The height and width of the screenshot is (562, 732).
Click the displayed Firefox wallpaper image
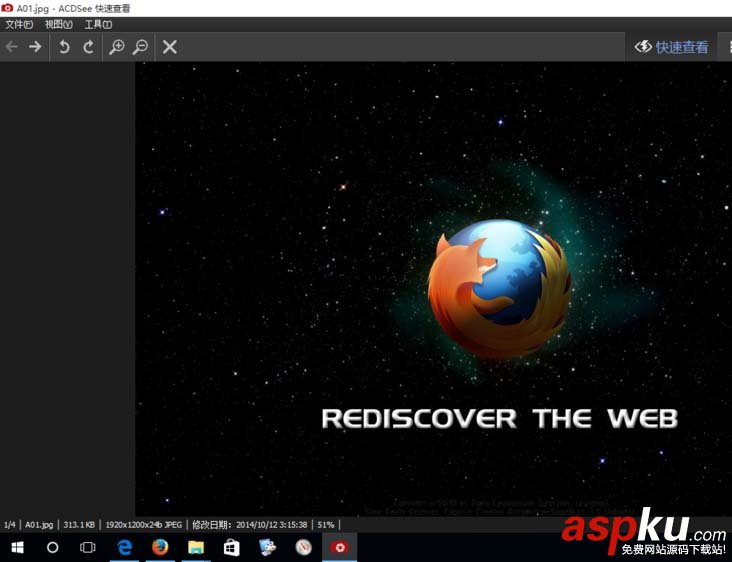pos(434,288)
